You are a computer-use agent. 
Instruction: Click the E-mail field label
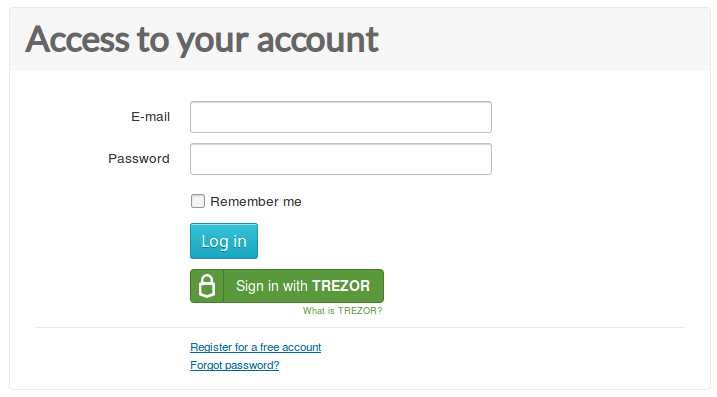(150, 117)
